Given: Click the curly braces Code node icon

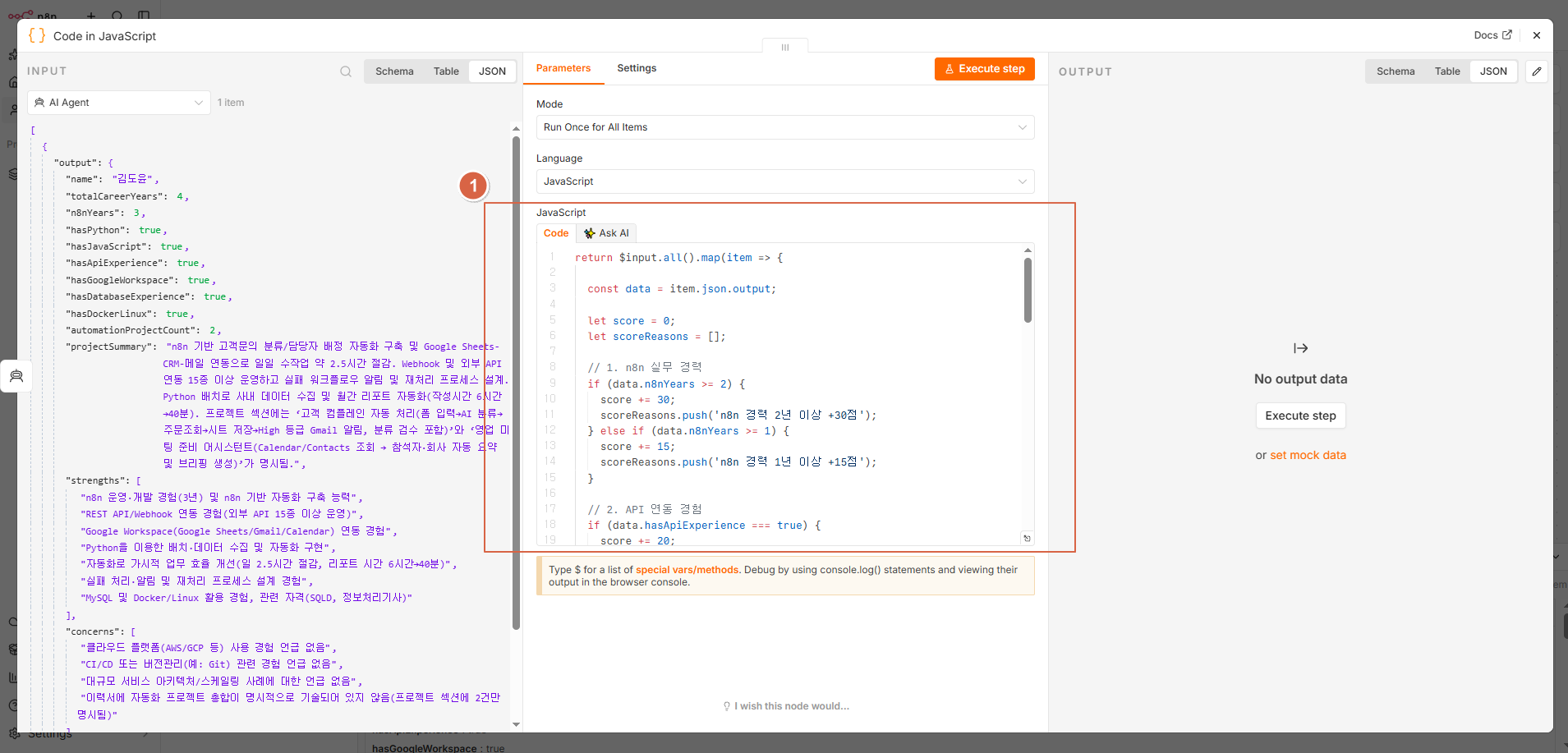Looking at the screenshot, I should point(37,35).
